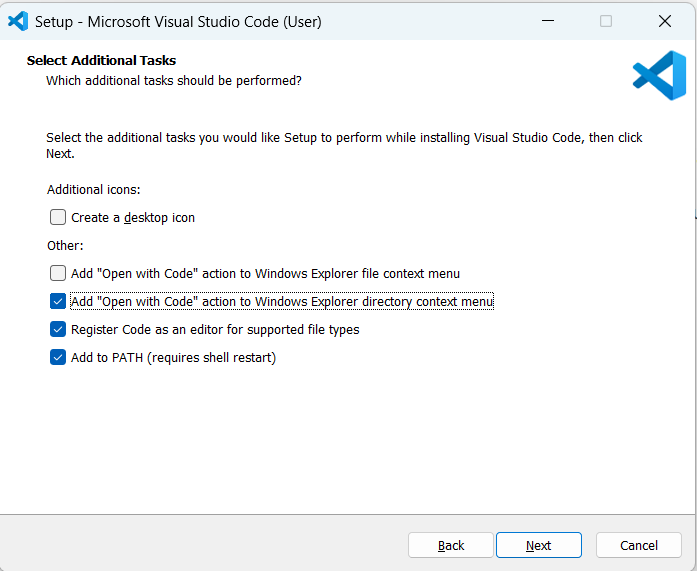Uncheck Open with Code directory context menu option

tap(58, 301)
